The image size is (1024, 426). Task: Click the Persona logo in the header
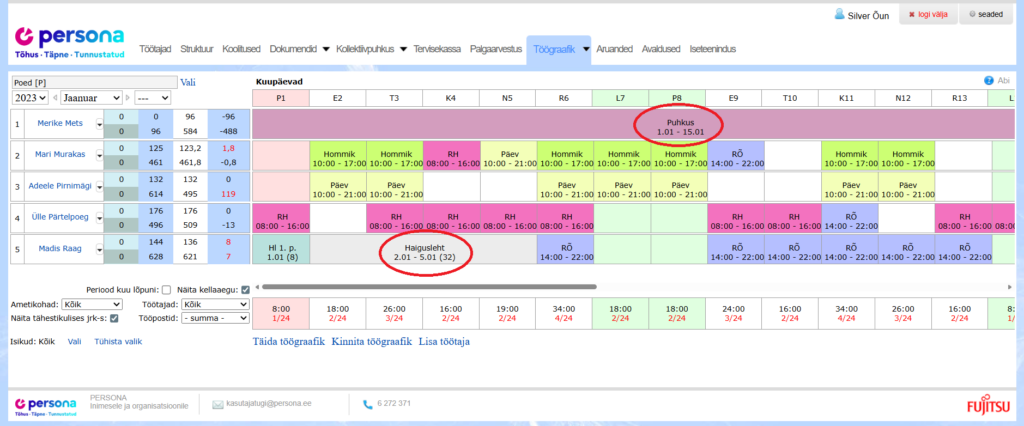(x=67, y=41)
